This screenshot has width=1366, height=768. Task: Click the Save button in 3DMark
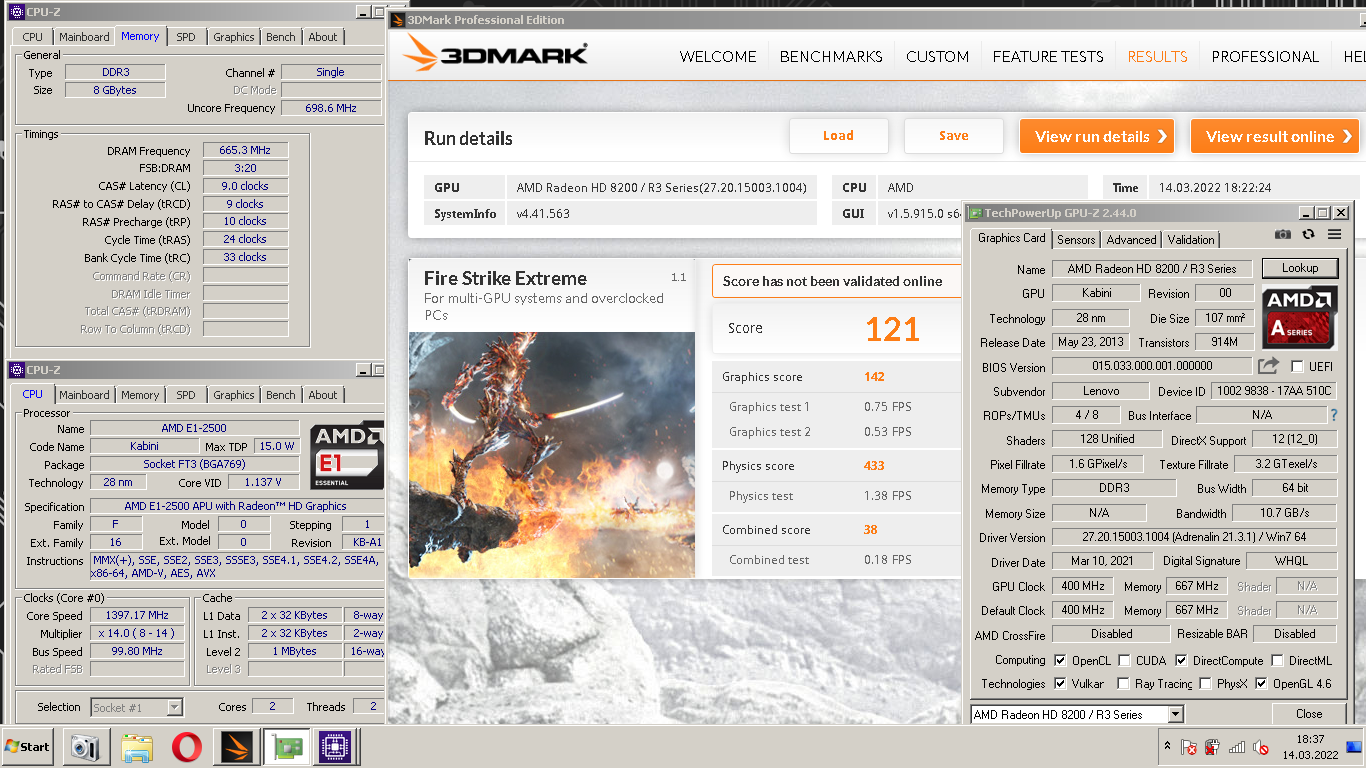(x=953, y=136)
